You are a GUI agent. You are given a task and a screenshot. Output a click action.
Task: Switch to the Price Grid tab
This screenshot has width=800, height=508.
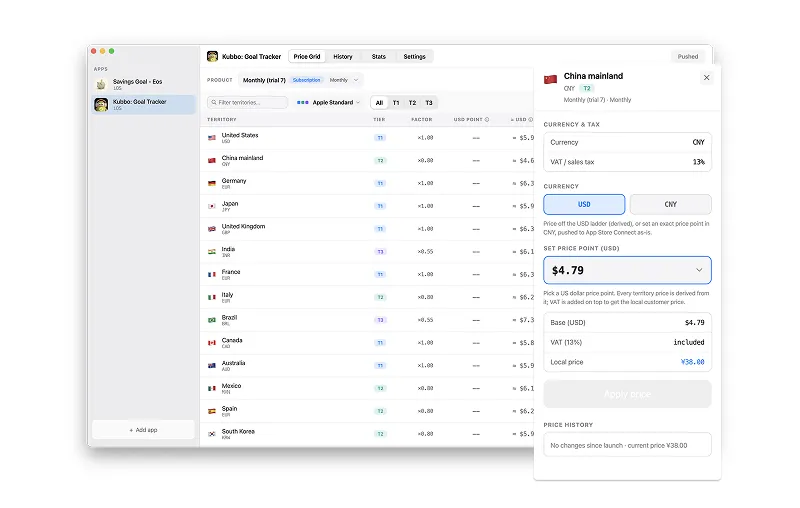[307, 57]
